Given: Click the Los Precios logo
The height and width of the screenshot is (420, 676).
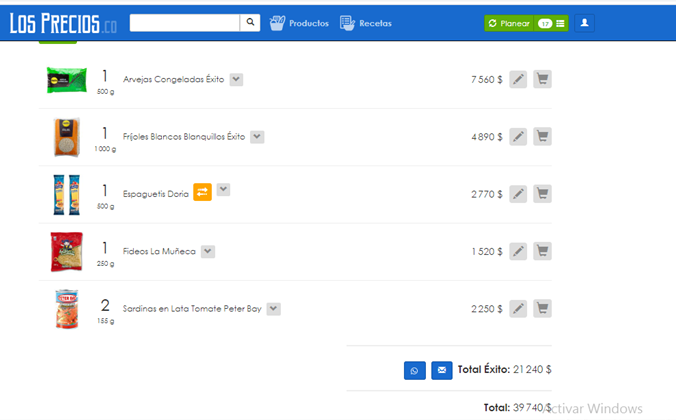Looking at the screenshot, I should coord(63,23).
